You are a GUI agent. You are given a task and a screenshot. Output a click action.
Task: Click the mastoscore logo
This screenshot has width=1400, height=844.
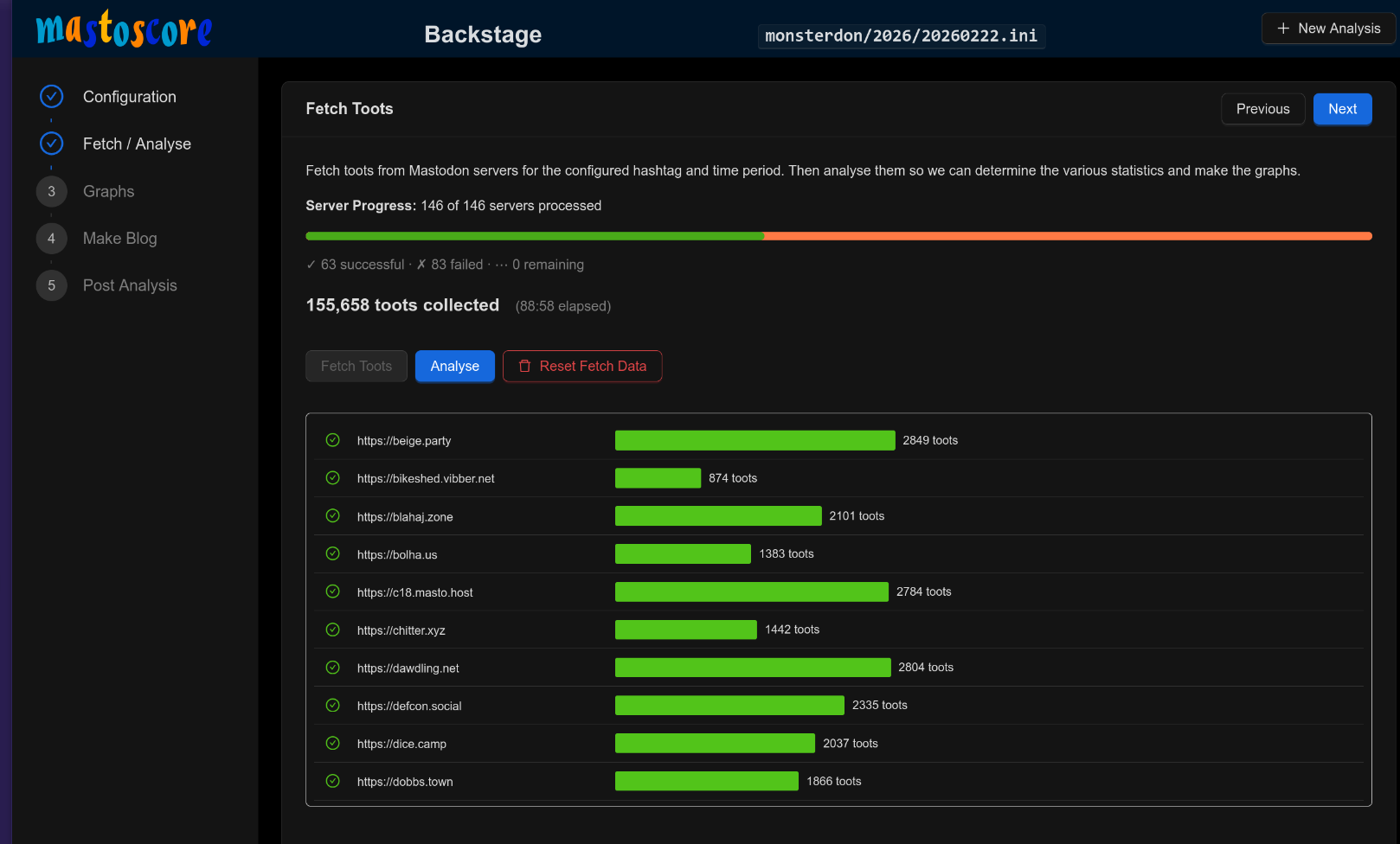coord(124,29)
